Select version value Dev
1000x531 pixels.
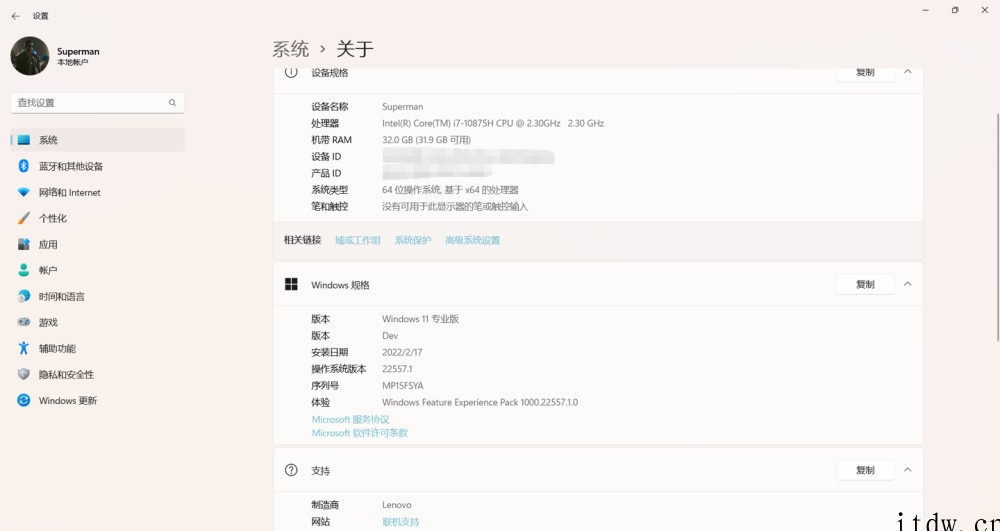[390, 336]
